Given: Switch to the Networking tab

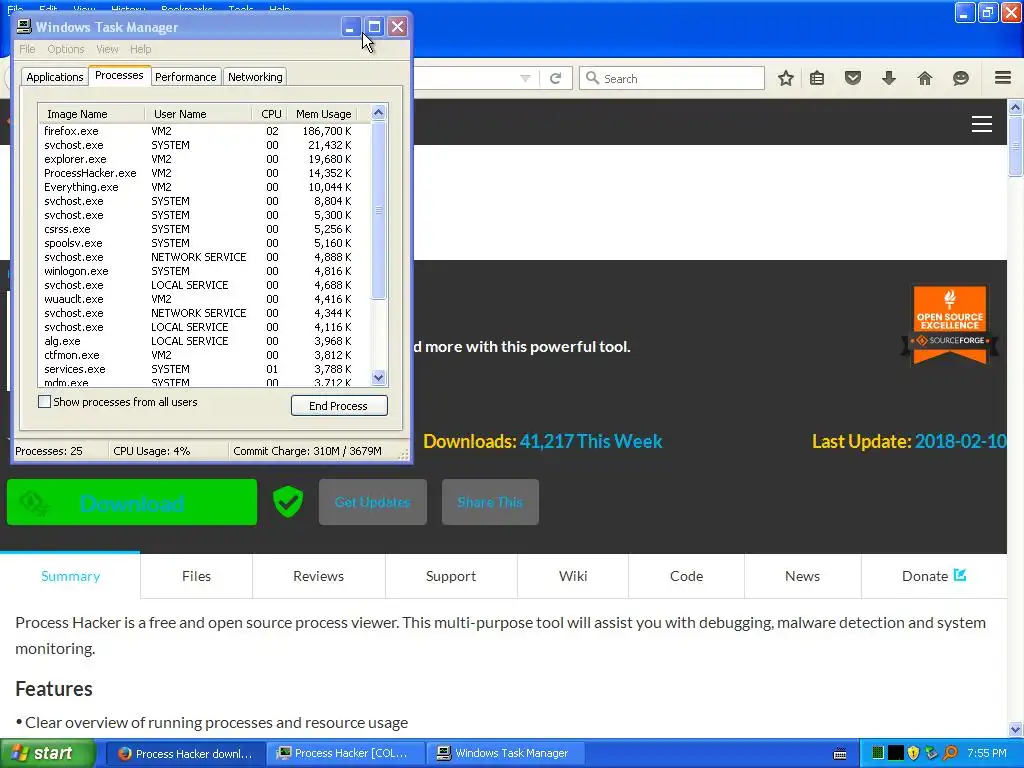Looking at the screenshot, I should [x=255, y=77].
